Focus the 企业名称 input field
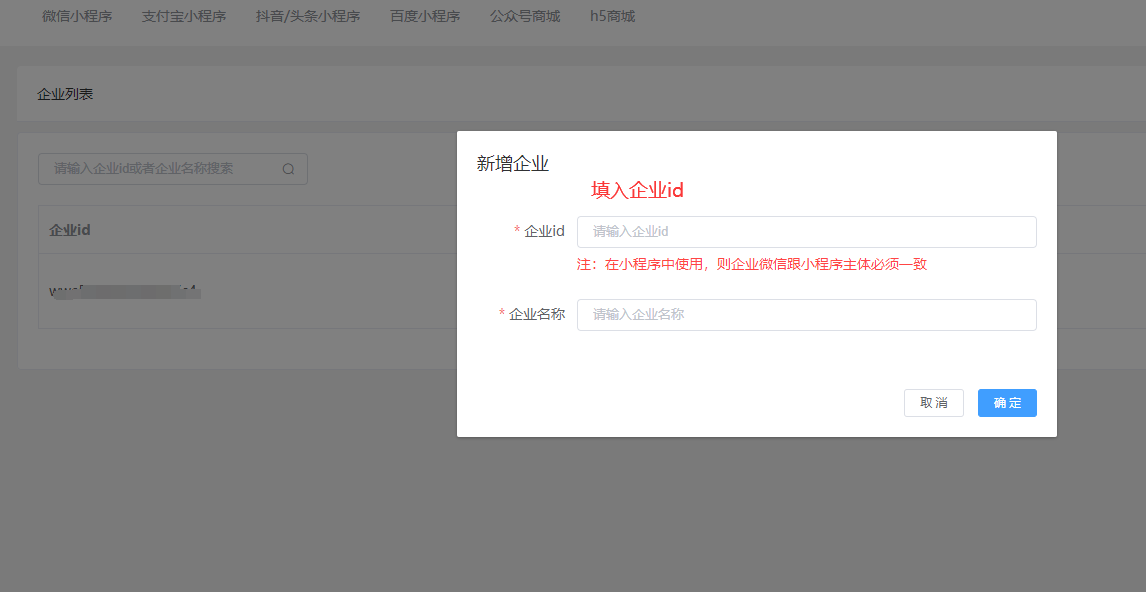The height and width of the screenshot is (592, 1146). pos(806,315)
